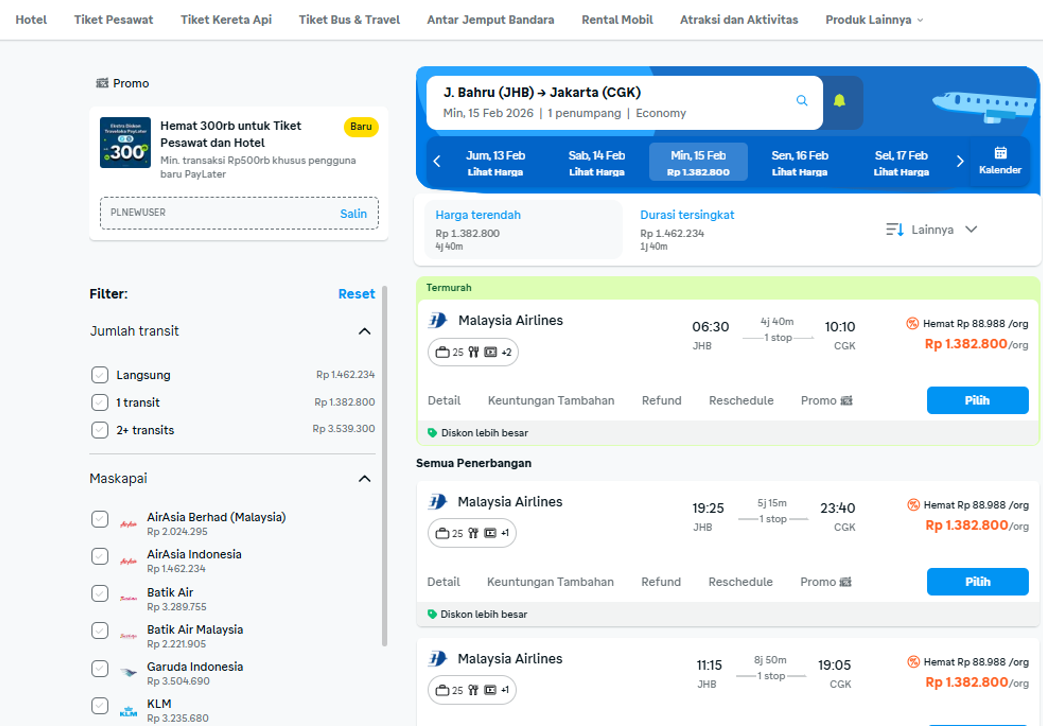Collapse the Jumlah transit filter section
This screenshot has height=726, width=1043.
364,331
